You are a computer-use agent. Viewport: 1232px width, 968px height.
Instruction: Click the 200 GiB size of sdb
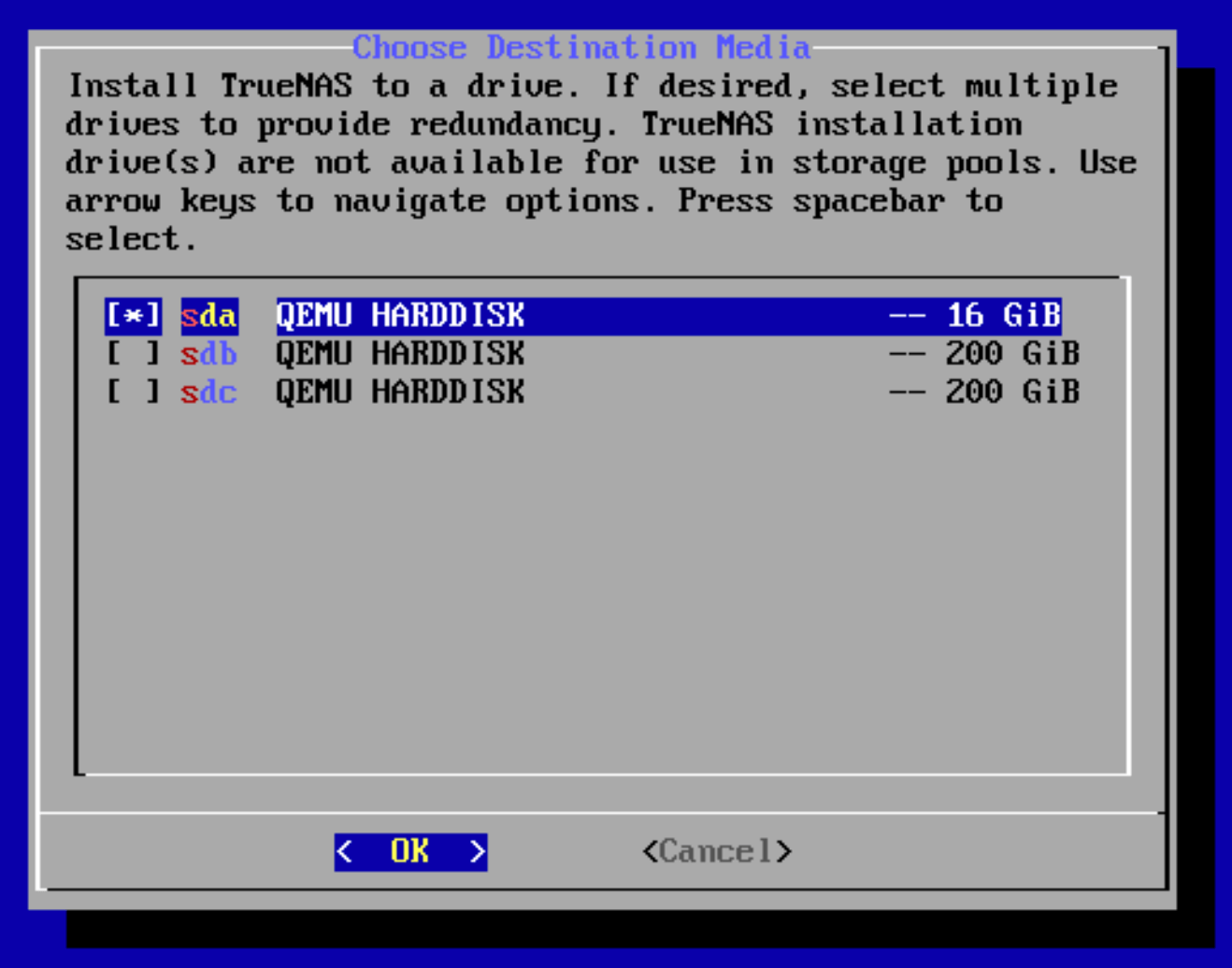pyautogui.click(x=1012, y=354)
